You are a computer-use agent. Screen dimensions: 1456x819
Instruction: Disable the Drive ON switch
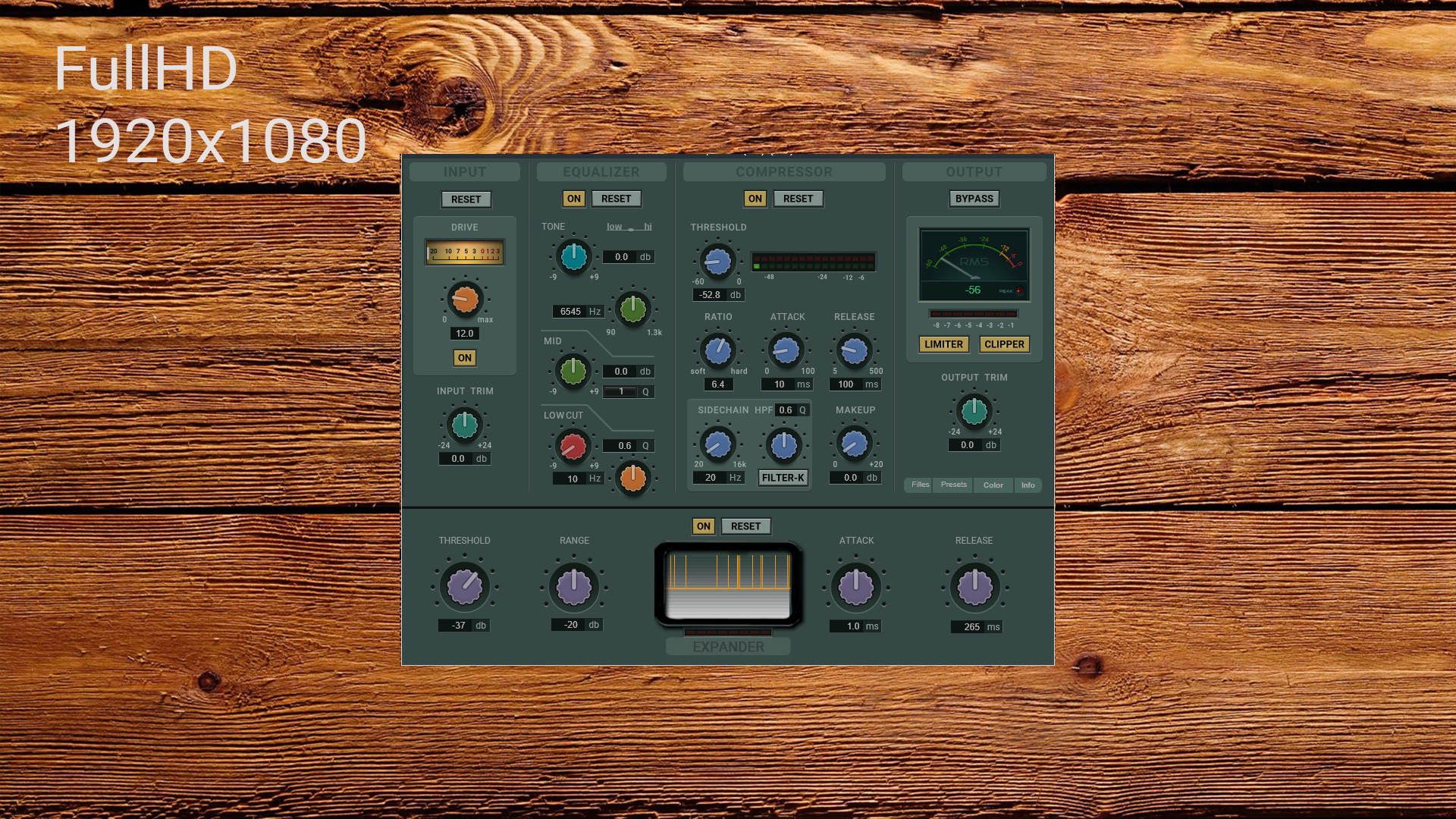coord(464,358)
